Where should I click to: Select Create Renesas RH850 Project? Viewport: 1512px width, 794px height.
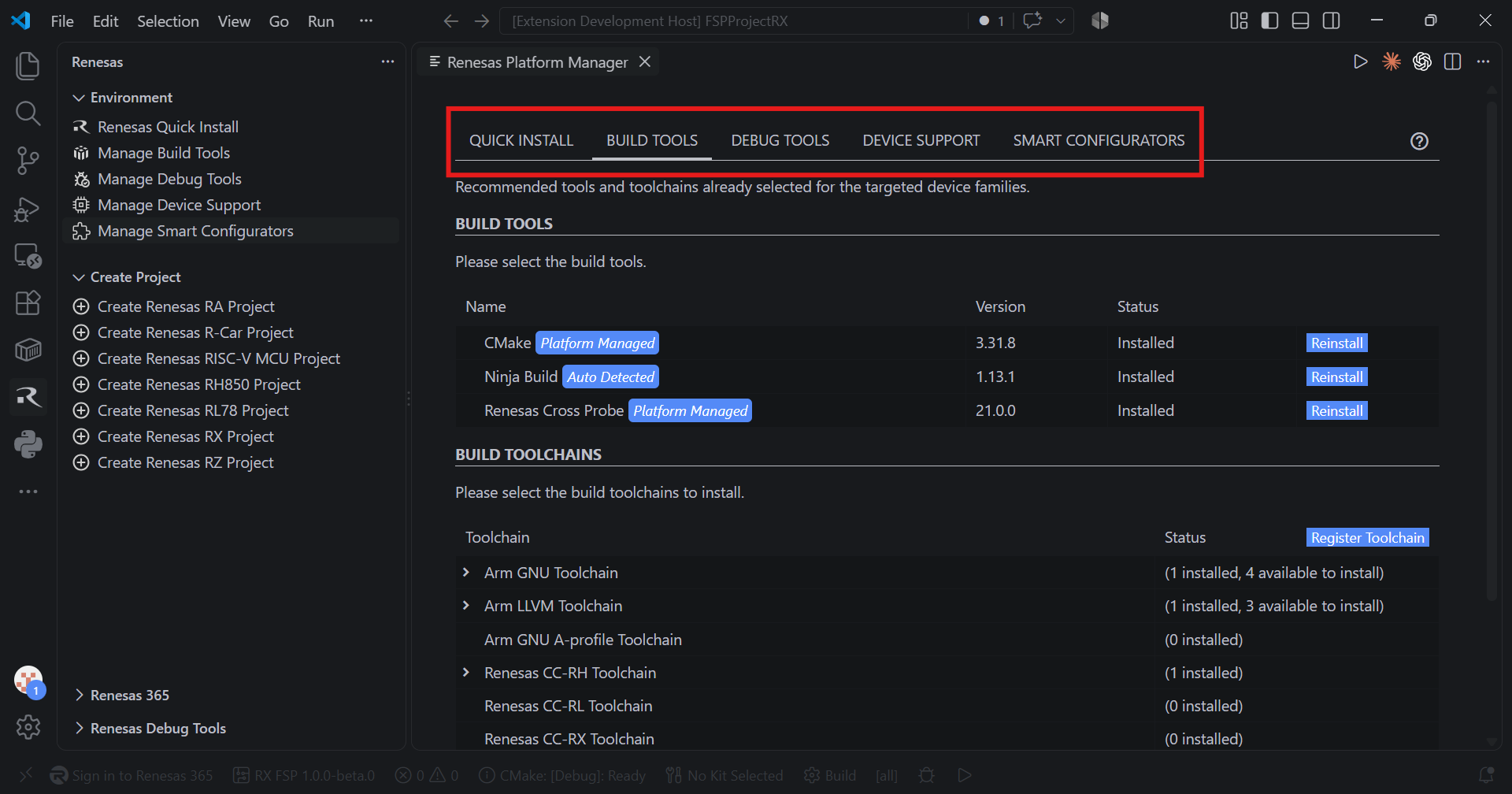(199, 384)
